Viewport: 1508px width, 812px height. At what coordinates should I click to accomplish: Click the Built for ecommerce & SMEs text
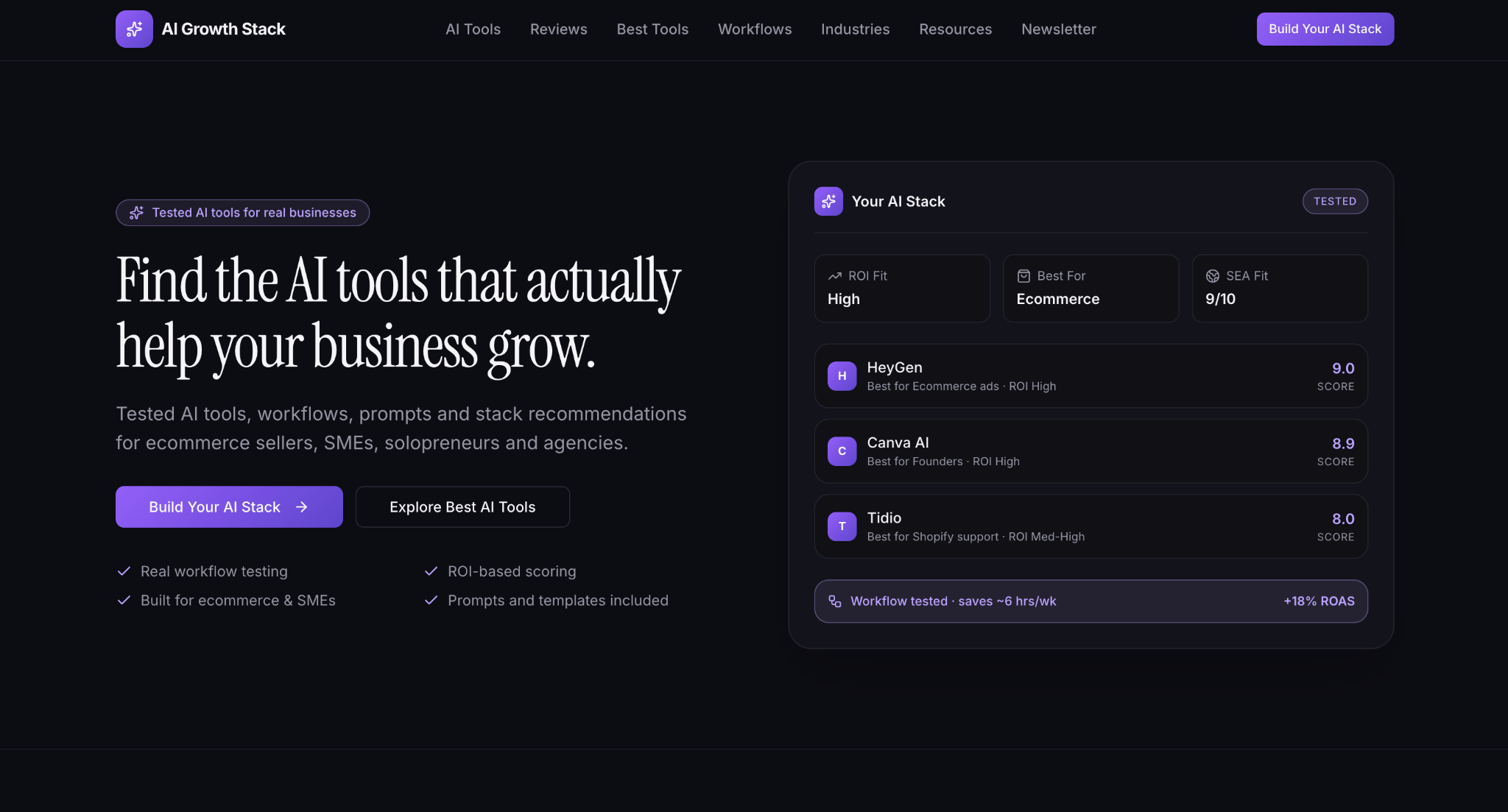(x=238, y=600)
